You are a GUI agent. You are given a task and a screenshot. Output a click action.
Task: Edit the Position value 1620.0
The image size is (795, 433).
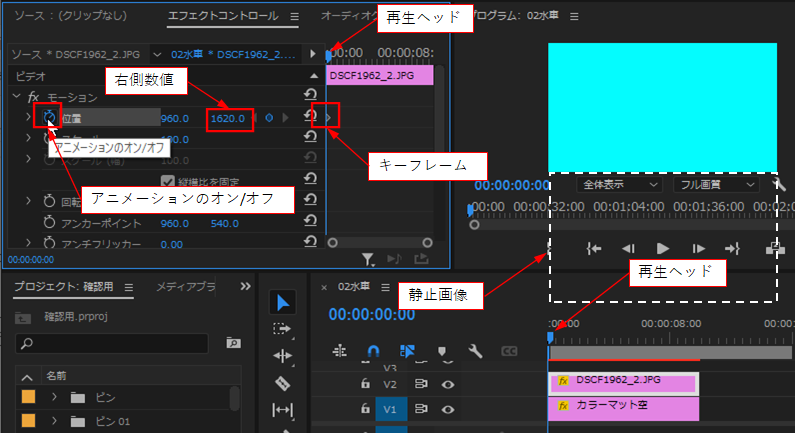228,118
